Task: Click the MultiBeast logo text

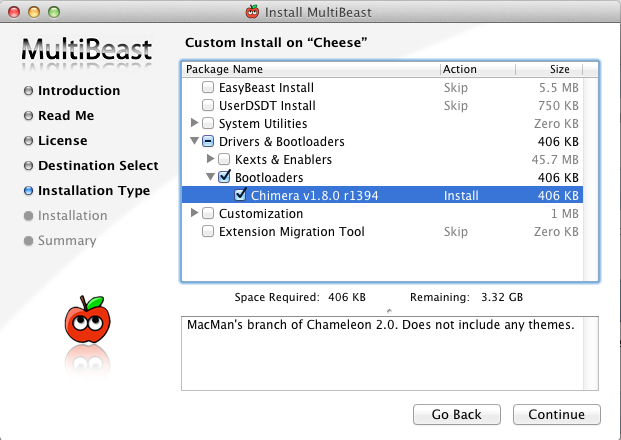Action: [x=87, y=50]
